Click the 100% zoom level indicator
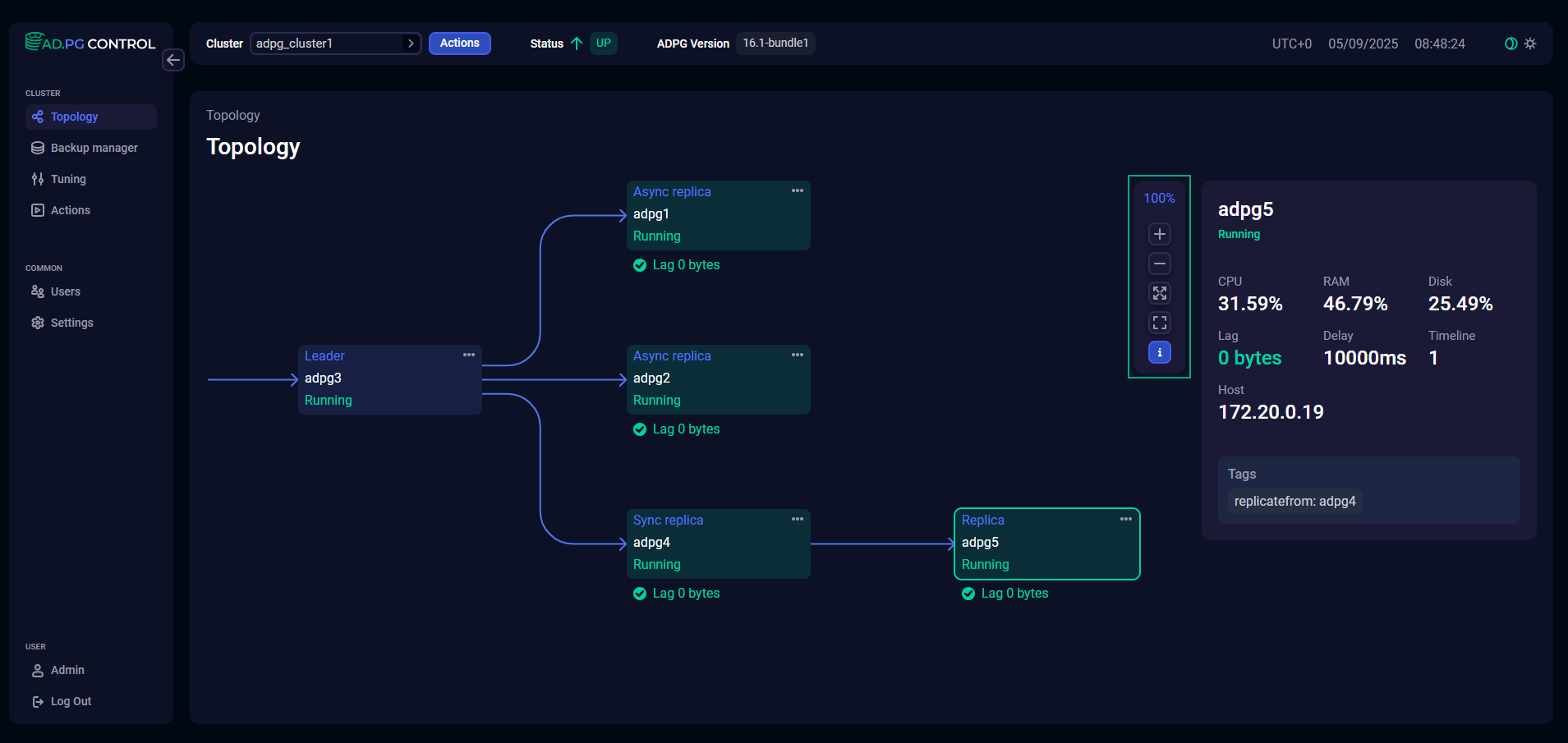The width and height of the screenshot is (1568, 743). click(x=1159, y=198)
